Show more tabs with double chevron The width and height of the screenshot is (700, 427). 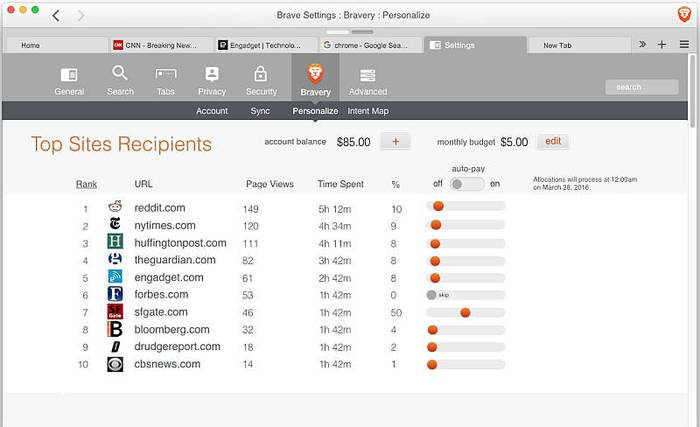pos(642,44)
